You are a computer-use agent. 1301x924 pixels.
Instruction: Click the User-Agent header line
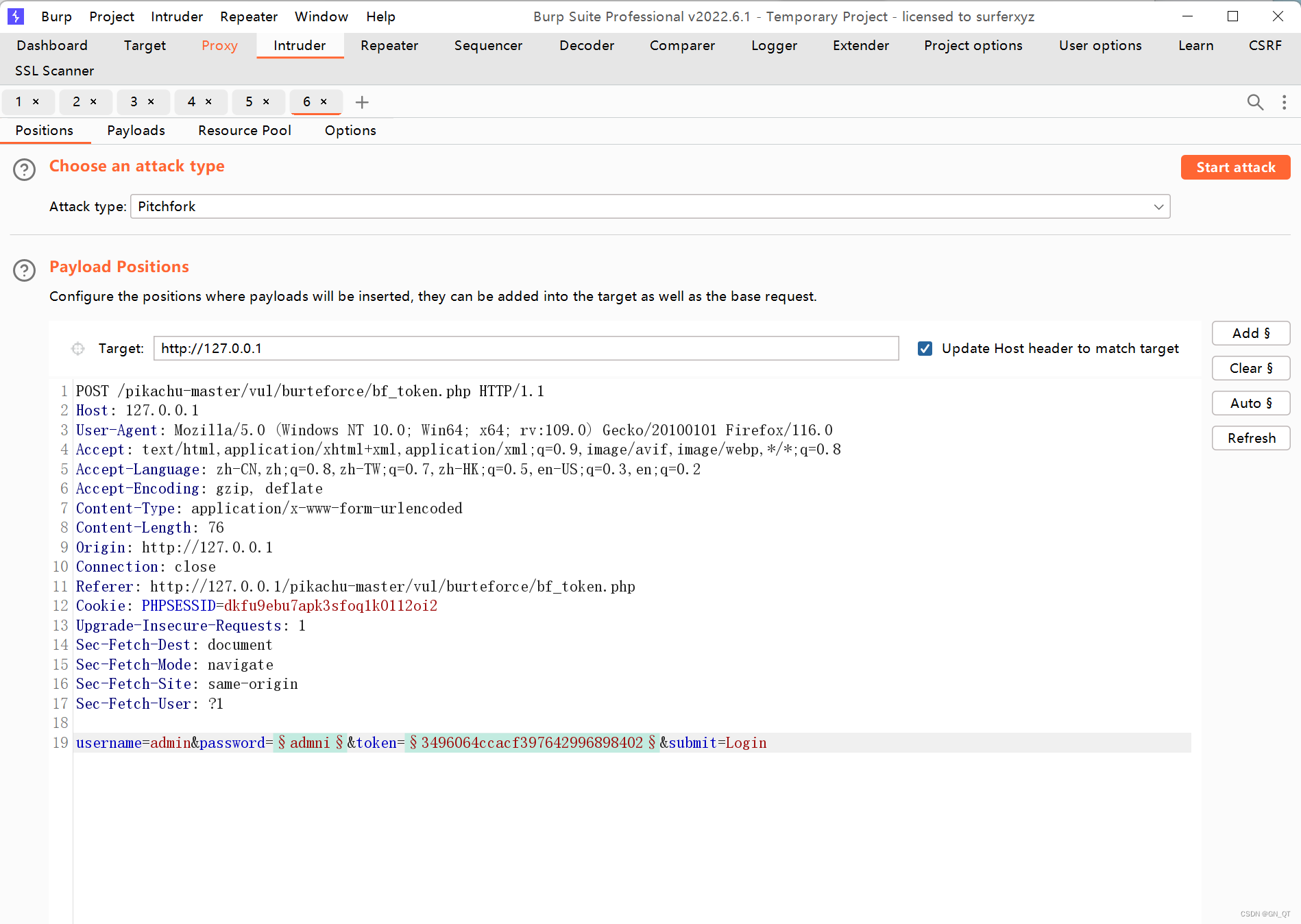tap(454, 430)
